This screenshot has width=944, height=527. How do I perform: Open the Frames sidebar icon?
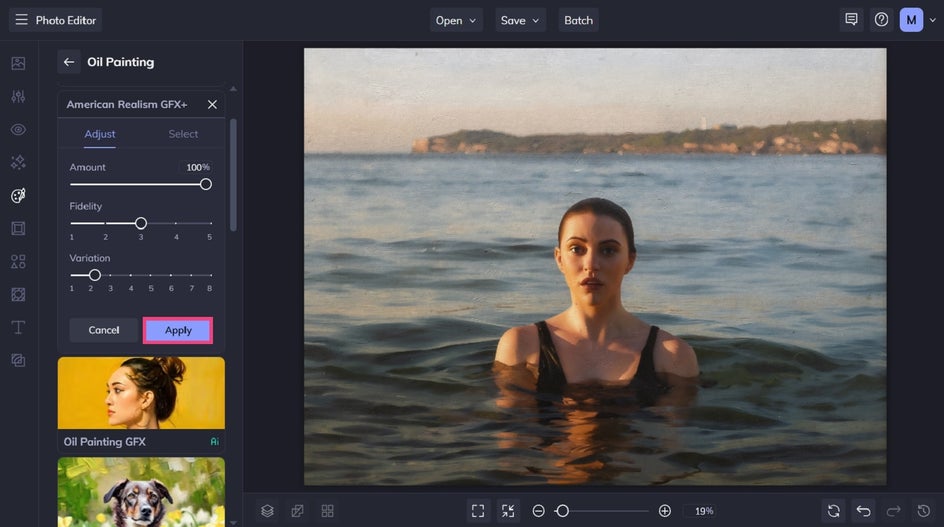point(18,228)
